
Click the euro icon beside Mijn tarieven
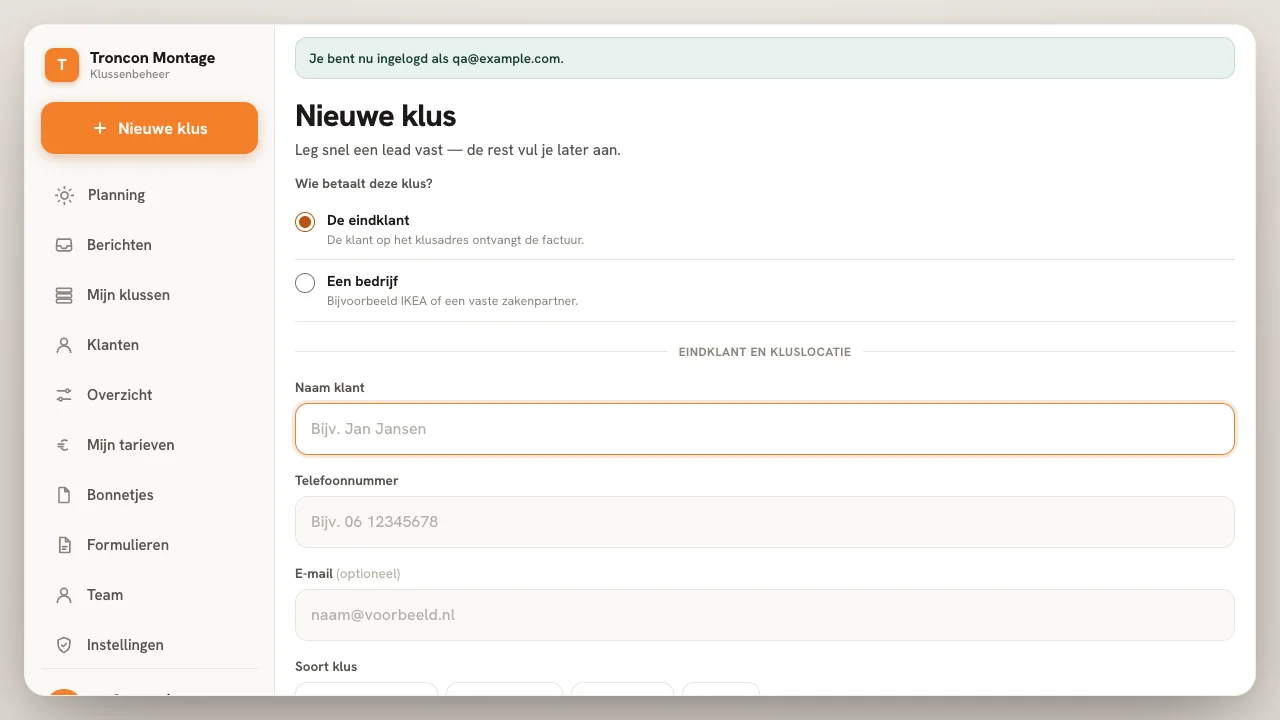point(64,445)
